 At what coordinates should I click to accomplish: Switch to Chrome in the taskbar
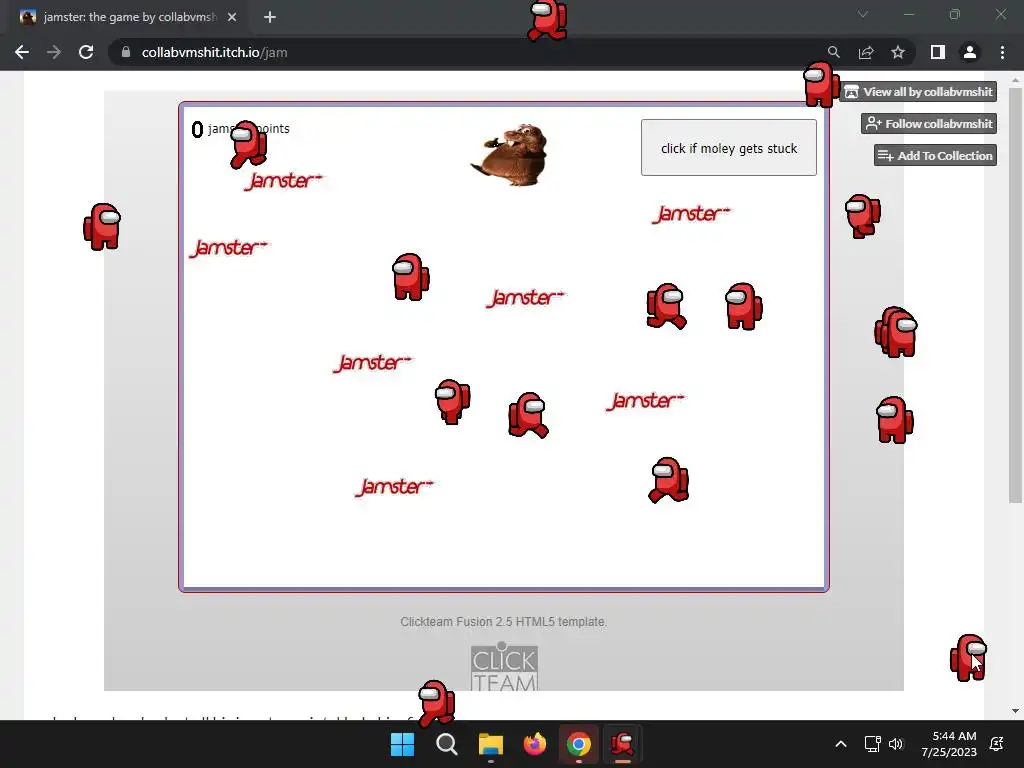pyautogui.click(x=579, y=744)
